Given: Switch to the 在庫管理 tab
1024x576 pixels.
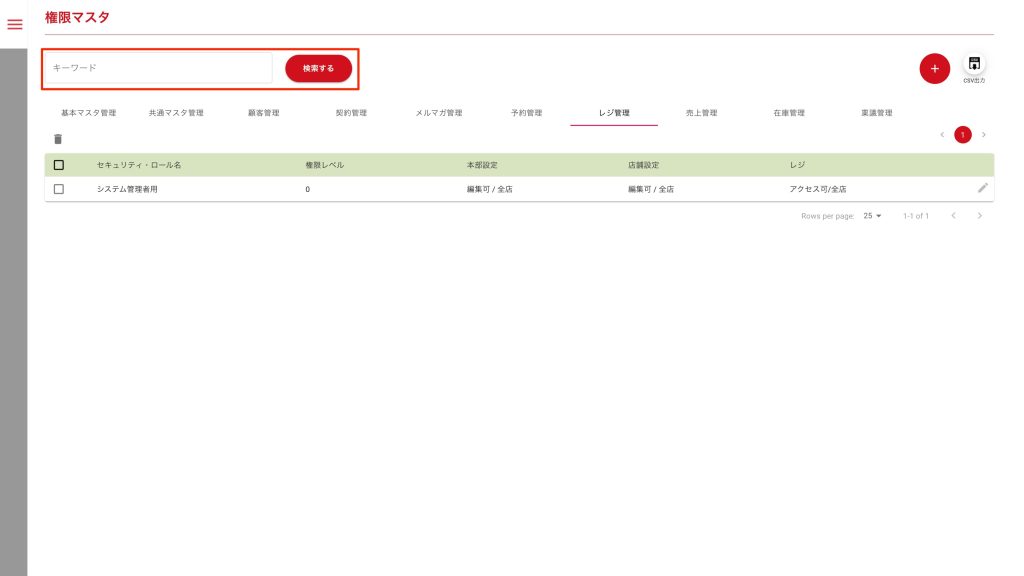Looking at the screenshot, I should (x=789, y=113).
